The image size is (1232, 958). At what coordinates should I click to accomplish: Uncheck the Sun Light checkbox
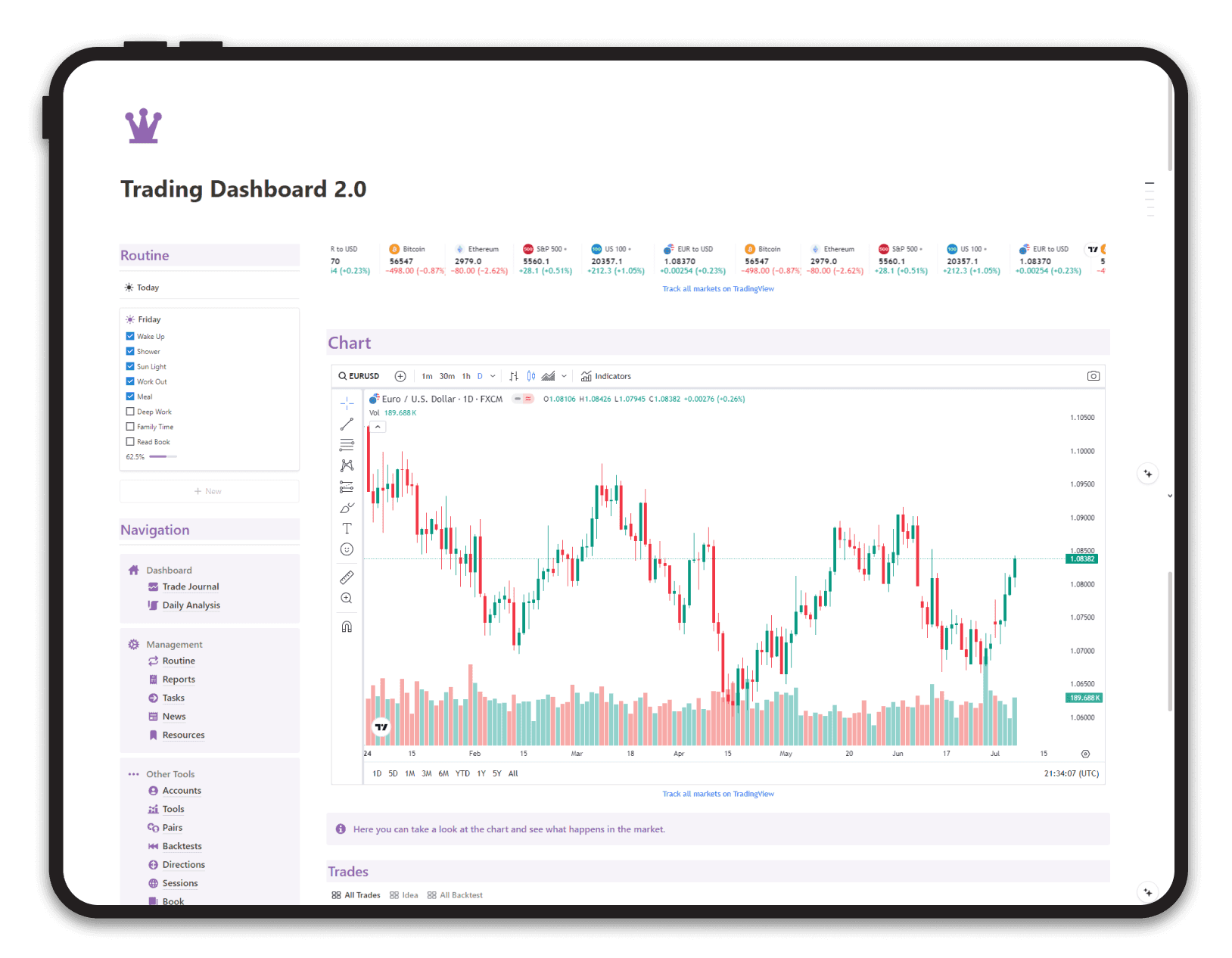130,366
